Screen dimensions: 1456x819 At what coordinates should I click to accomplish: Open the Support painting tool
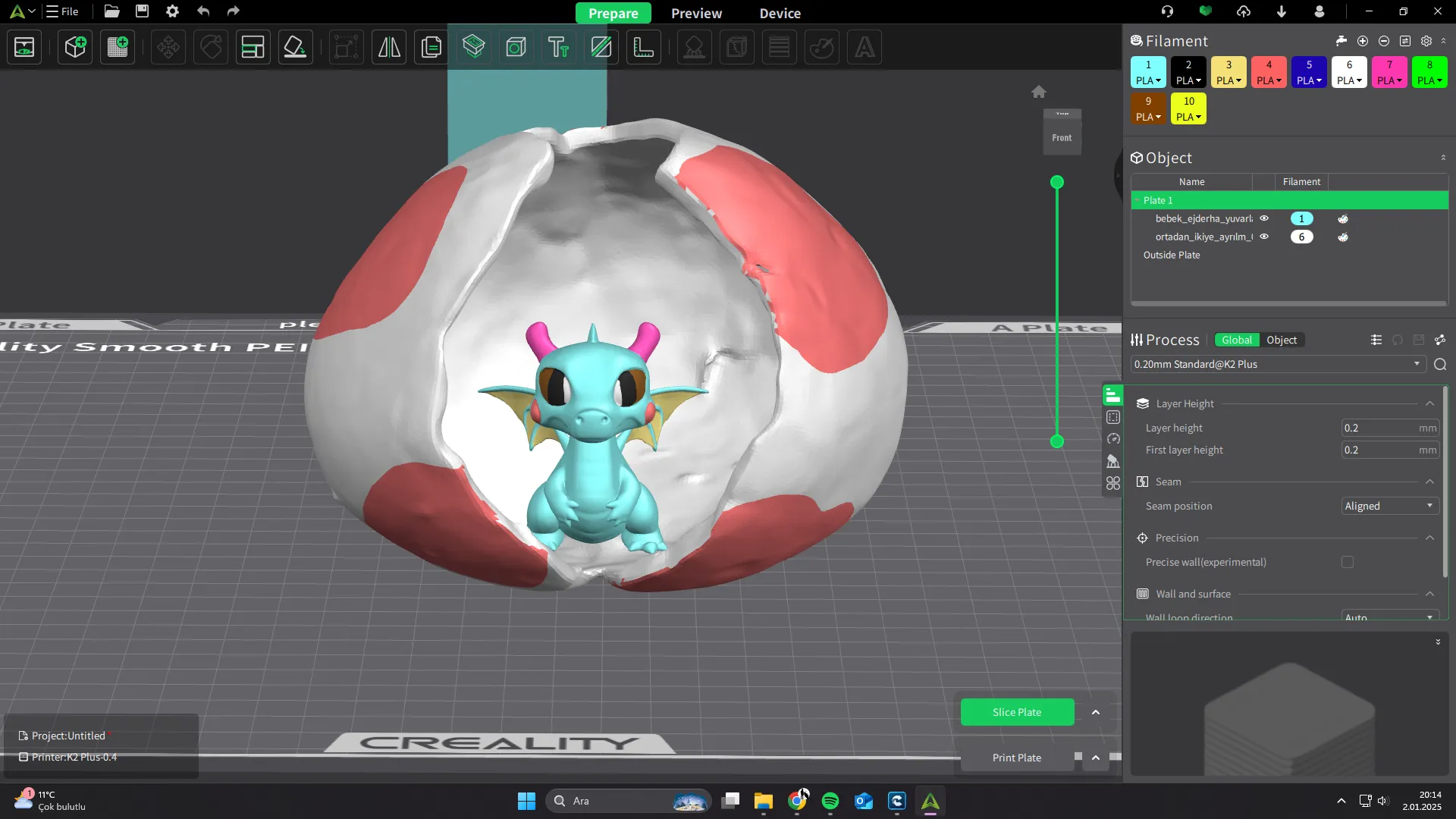694,47
